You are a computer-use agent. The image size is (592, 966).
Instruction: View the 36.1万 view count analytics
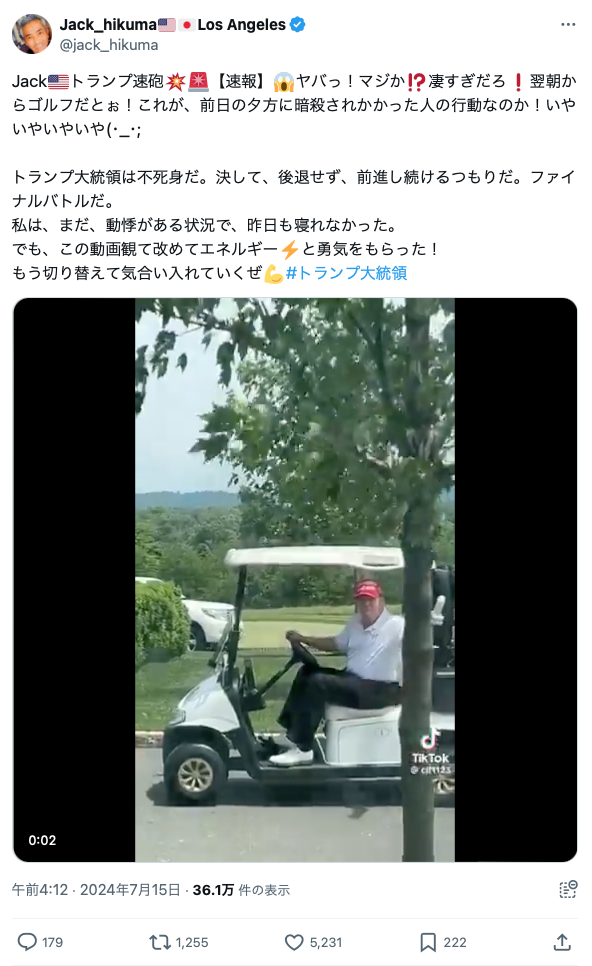pyautogui.click(x=241, y=890)
